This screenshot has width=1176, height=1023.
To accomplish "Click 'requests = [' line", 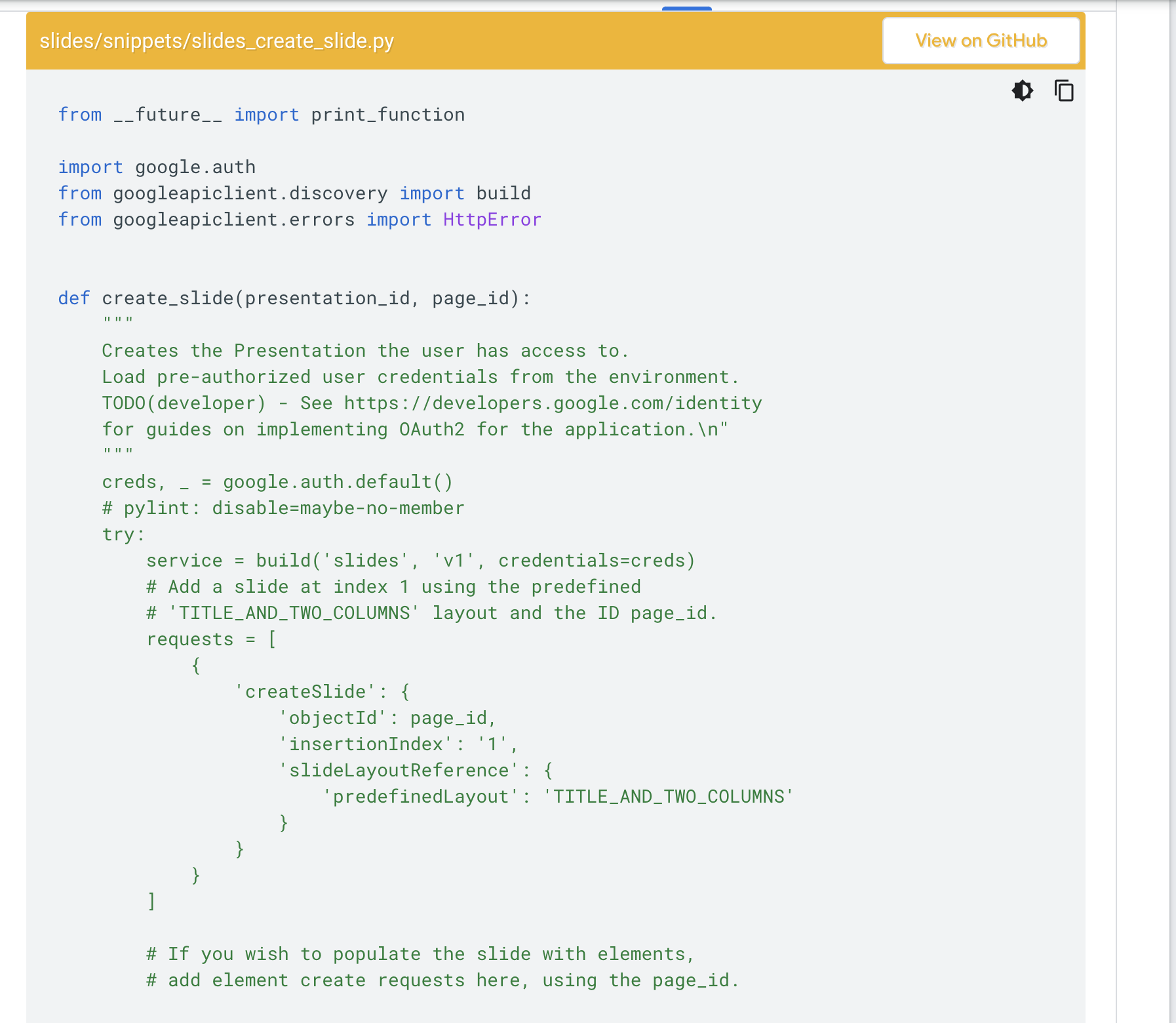I will pos(211,639).
